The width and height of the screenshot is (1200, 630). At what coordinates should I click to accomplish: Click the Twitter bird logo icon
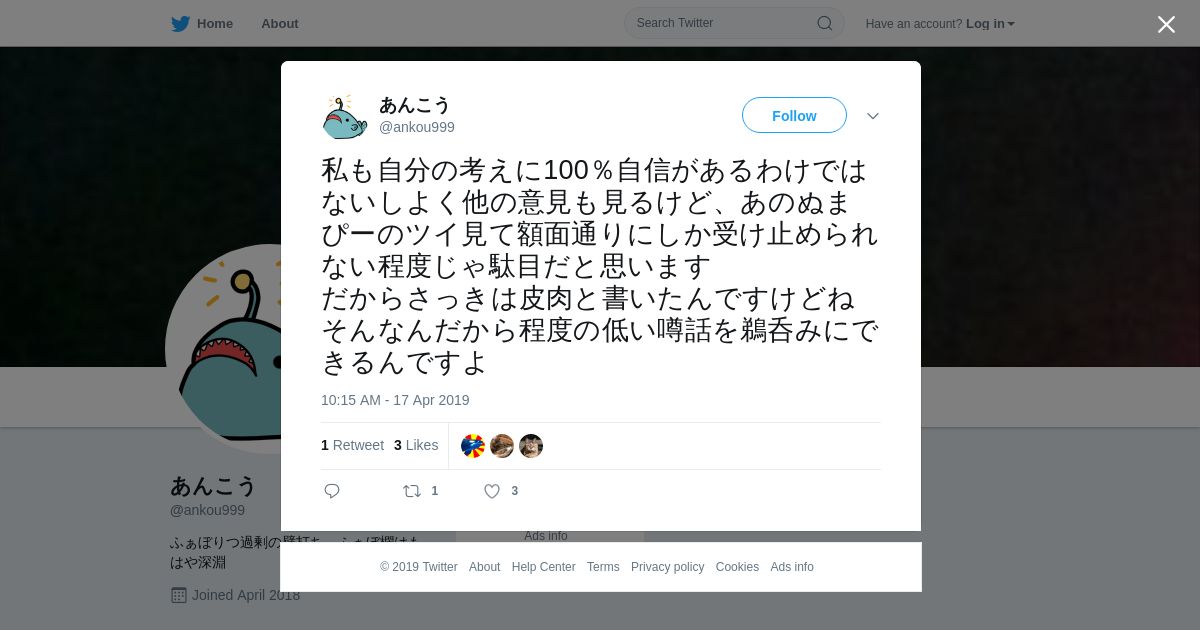(x=180, y=23)
